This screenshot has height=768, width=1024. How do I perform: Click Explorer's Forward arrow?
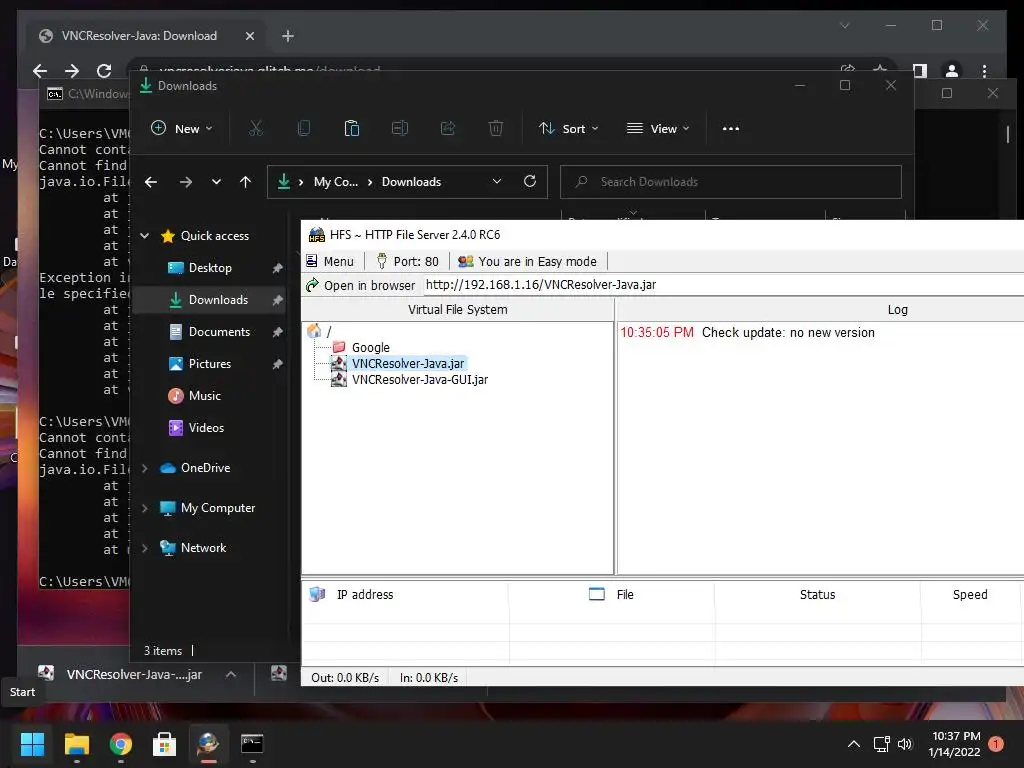point(186,182)
